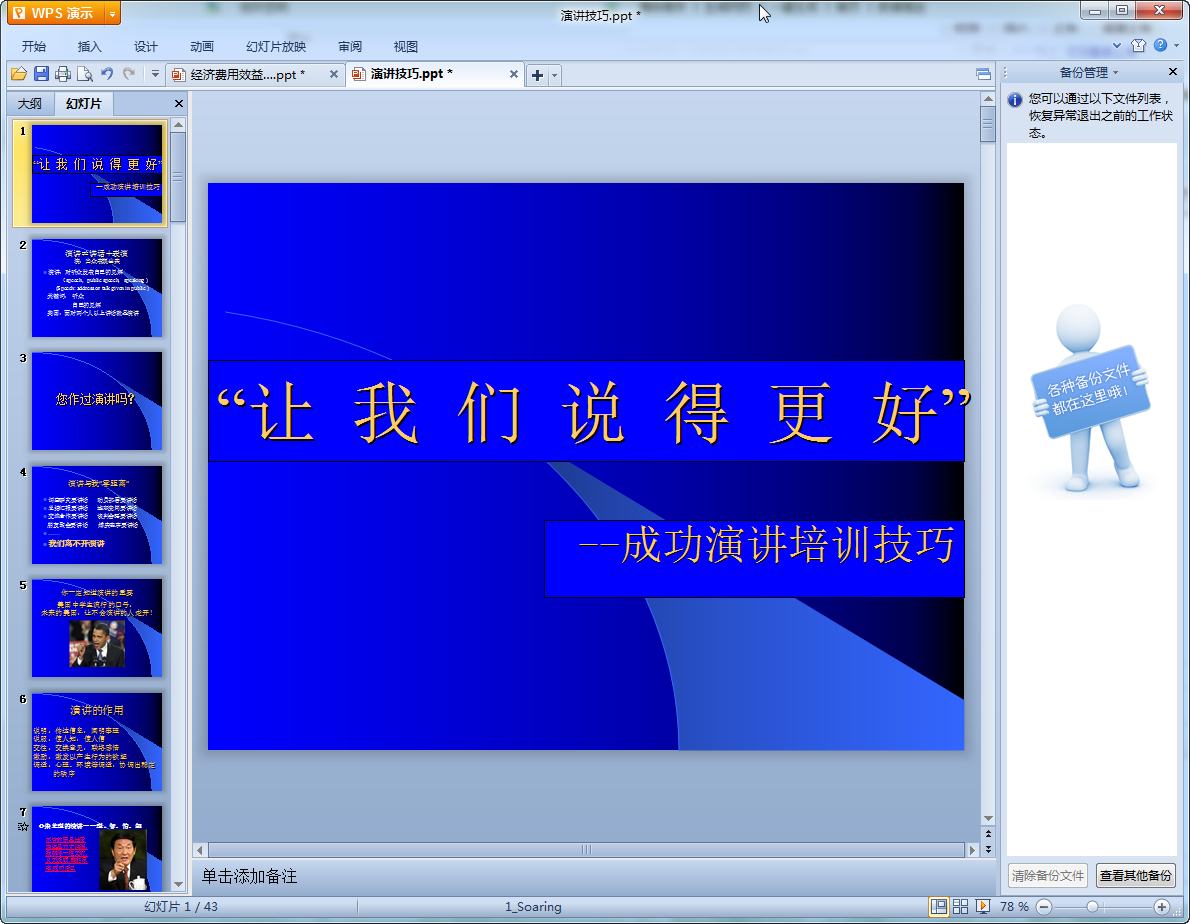Click the window switcher icon above scrollbar
The width and height of the screenshot is (1190, 924).
pos(984,74)
